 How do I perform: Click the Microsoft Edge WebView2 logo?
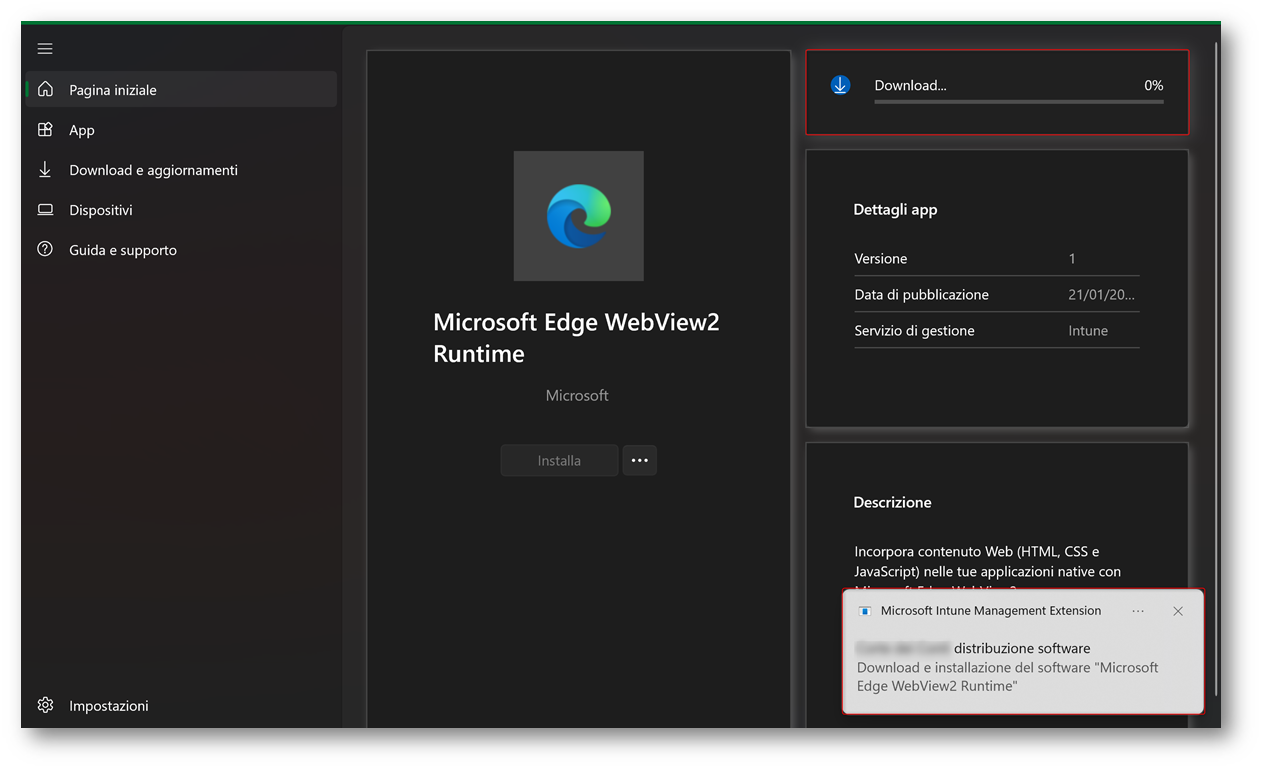[x=578, y=216]
